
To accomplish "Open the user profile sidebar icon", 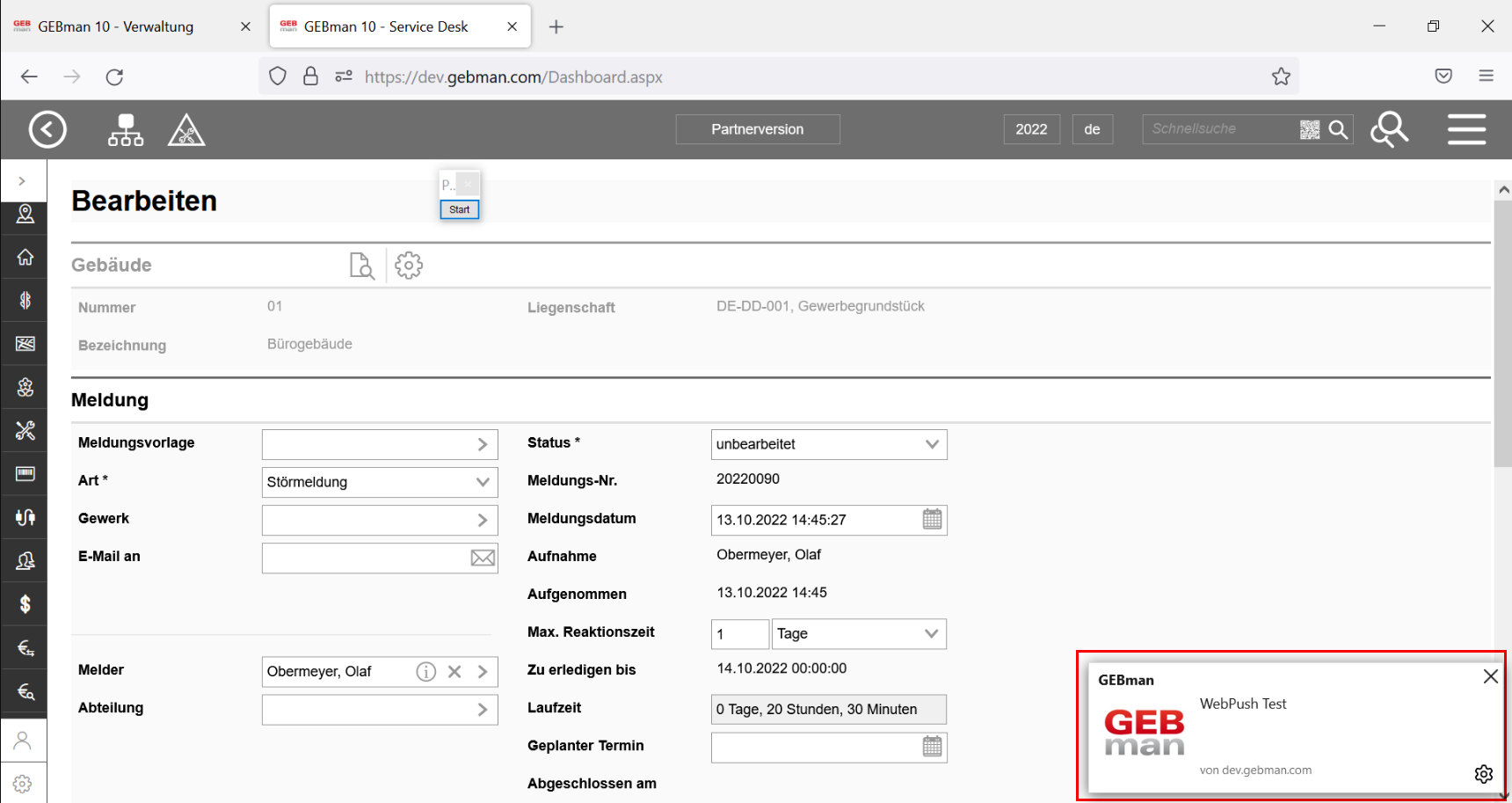I will (x=23, y=741).
